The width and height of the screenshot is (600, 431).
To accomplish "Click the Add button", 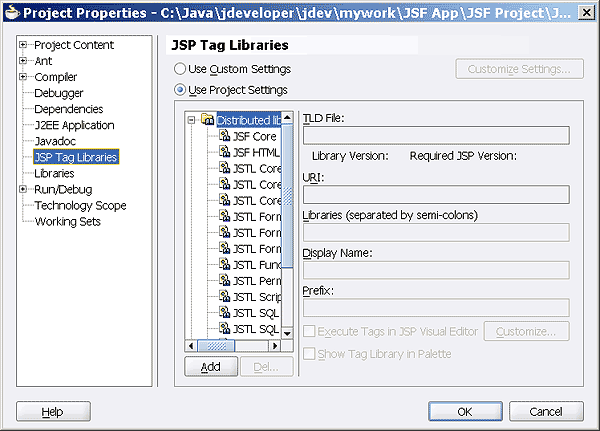I will click(210, 367).
